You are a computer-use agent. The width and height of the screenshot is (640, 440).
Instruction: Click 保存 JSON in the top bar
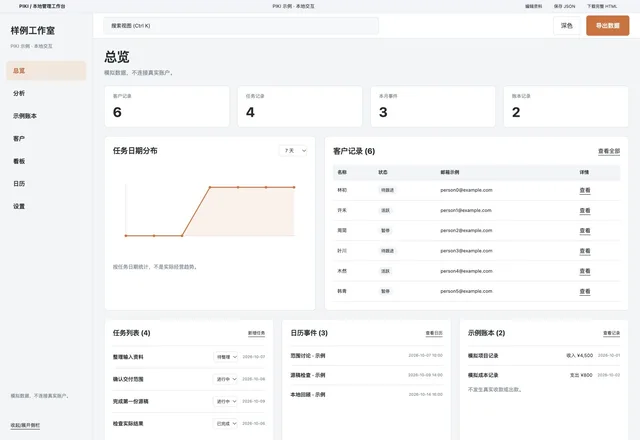pos(564,6)
